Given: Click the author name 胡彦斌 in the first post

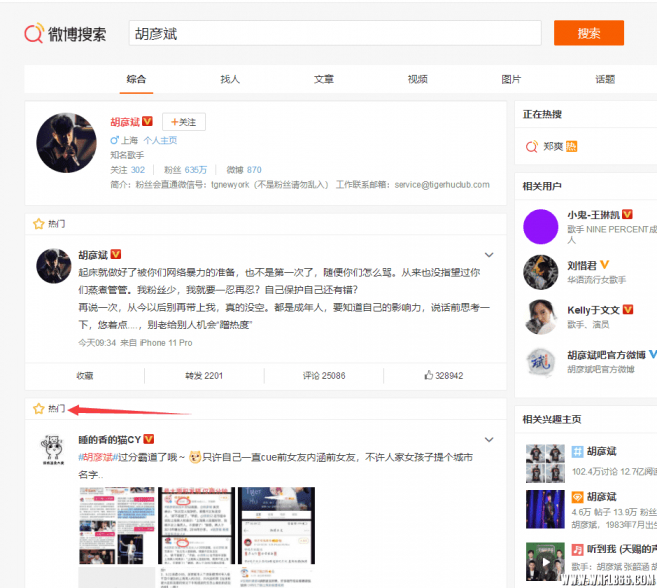Looking at the screenshot, I should (x=93, y=255).
